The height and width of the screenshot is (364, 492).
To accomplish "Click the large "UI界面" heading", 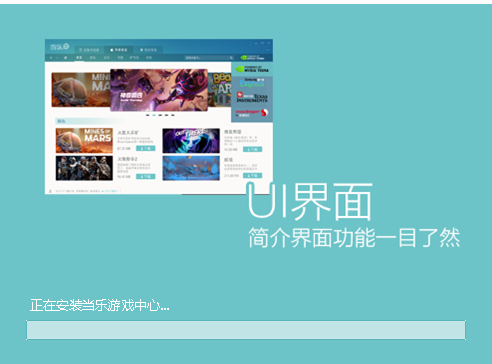I will (x=310, y=201).
